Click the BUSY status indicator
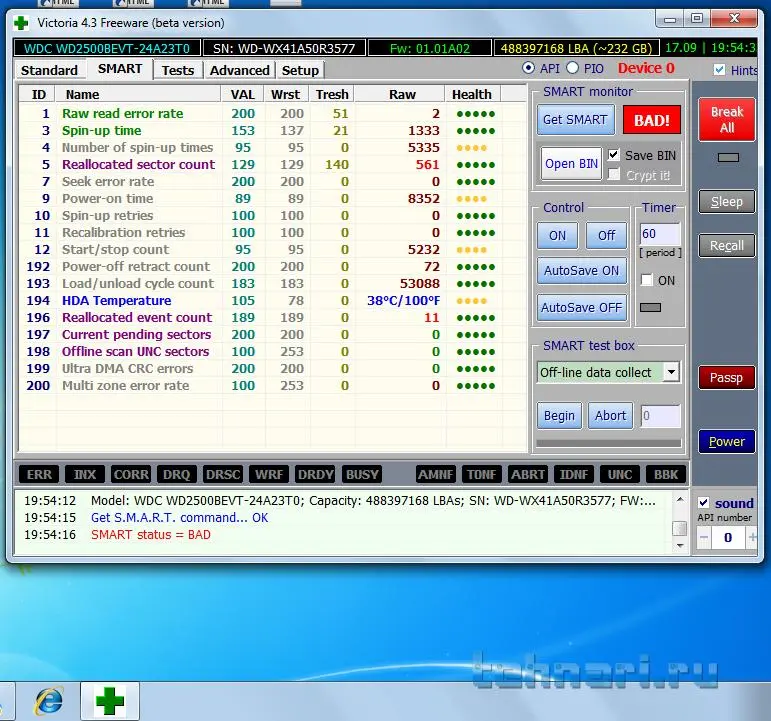Screen dimensions: 771x721 [x=362, y=475]
